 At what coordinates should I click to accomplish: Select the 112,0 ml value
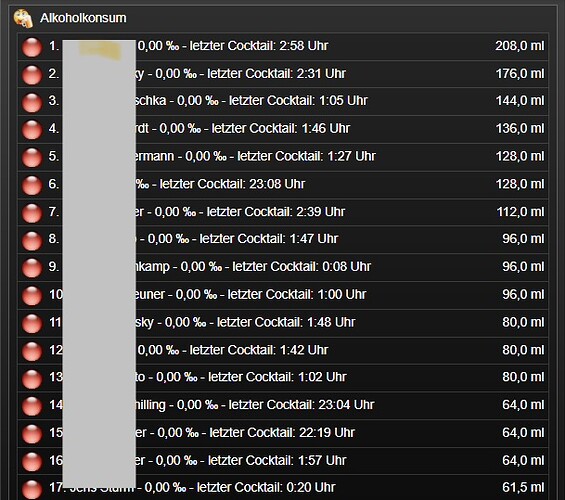point(520,211)
